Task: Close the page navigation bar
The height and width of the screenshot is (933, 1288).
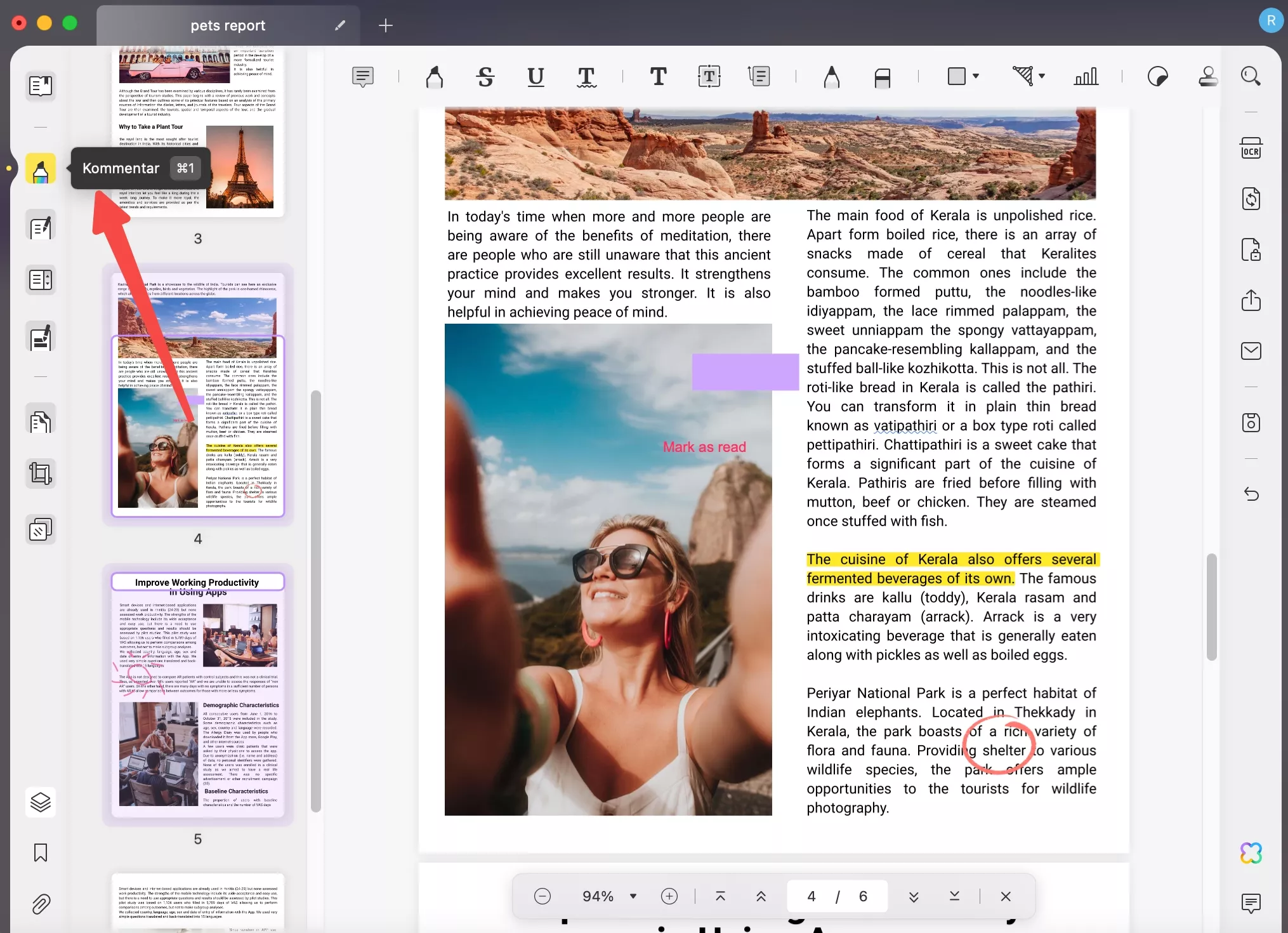Action: click(1006, 896)
